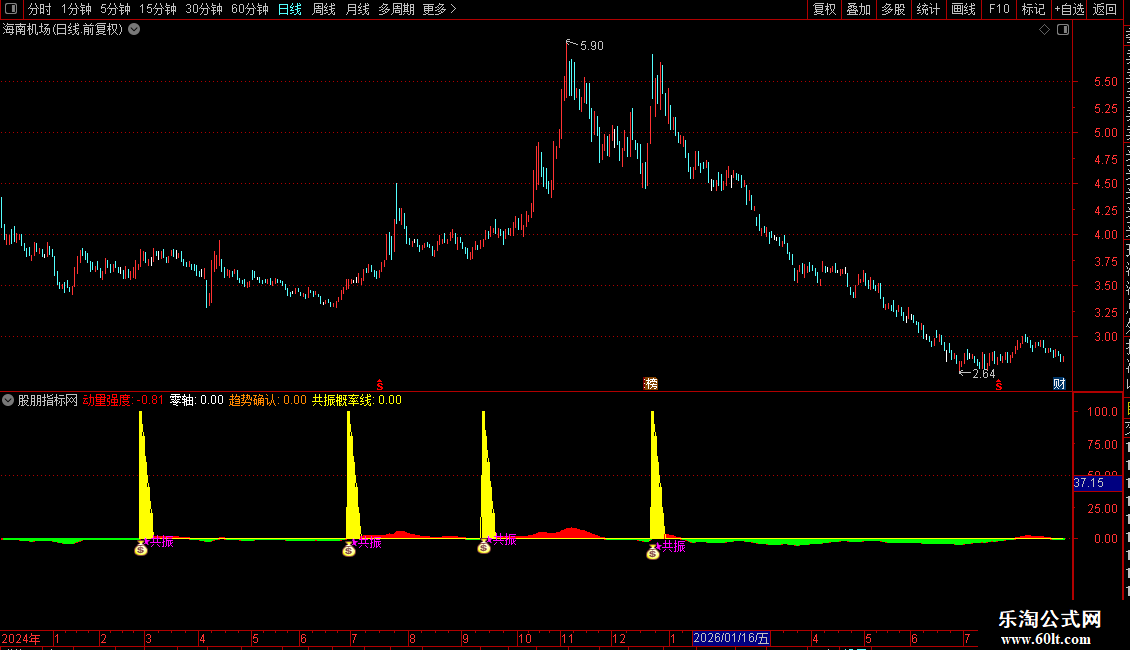Click the 2.64 low price label
This screenshot has width=1130, height=650.
pos(984,374)
